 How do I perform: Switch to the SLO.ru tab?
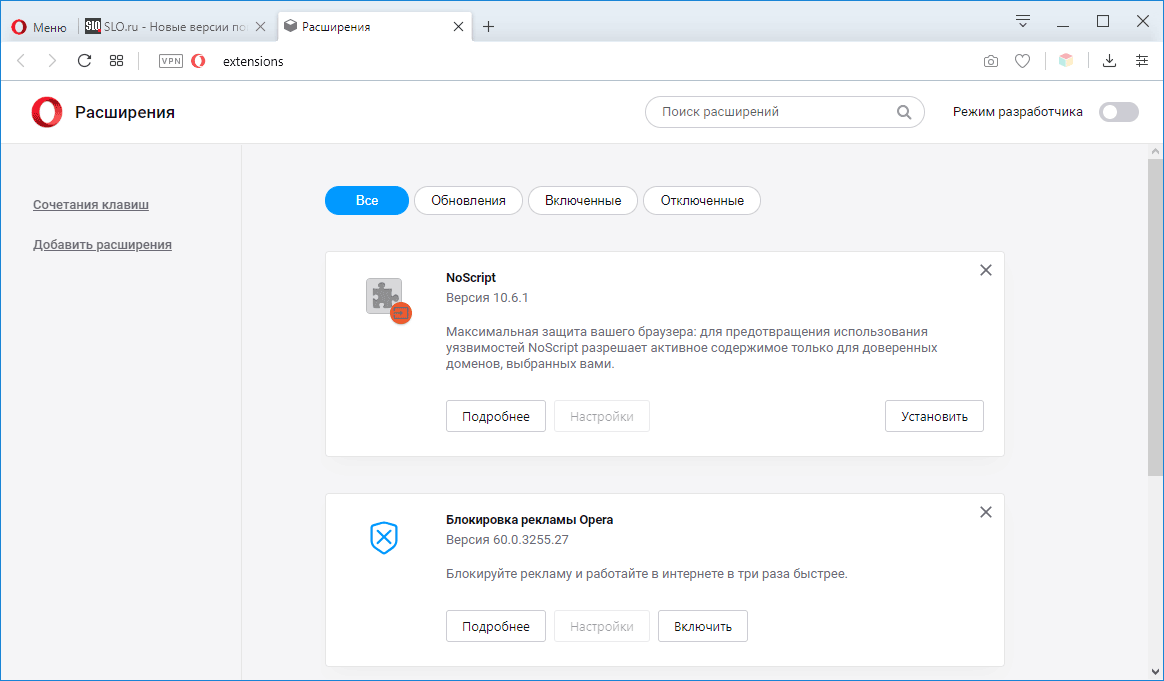coord(175,27)
